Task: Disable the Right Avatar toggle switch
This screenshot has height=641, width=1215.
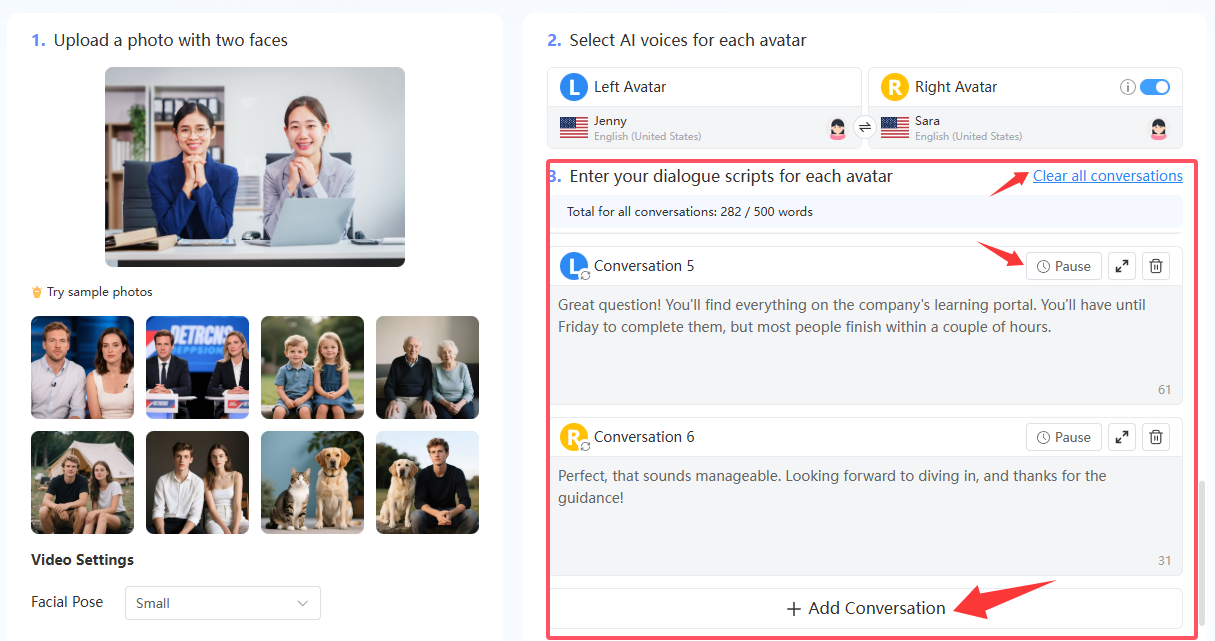Action: [x=1155, y=87]
